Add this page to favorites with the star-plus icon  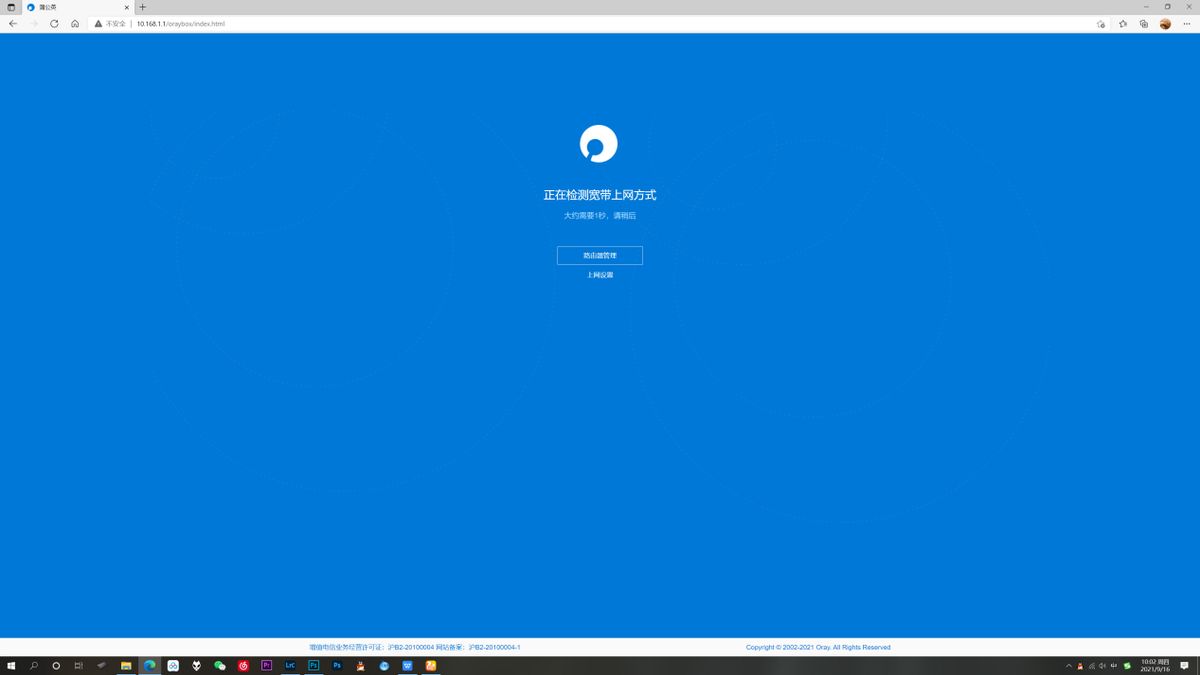tap(1101, 23)
